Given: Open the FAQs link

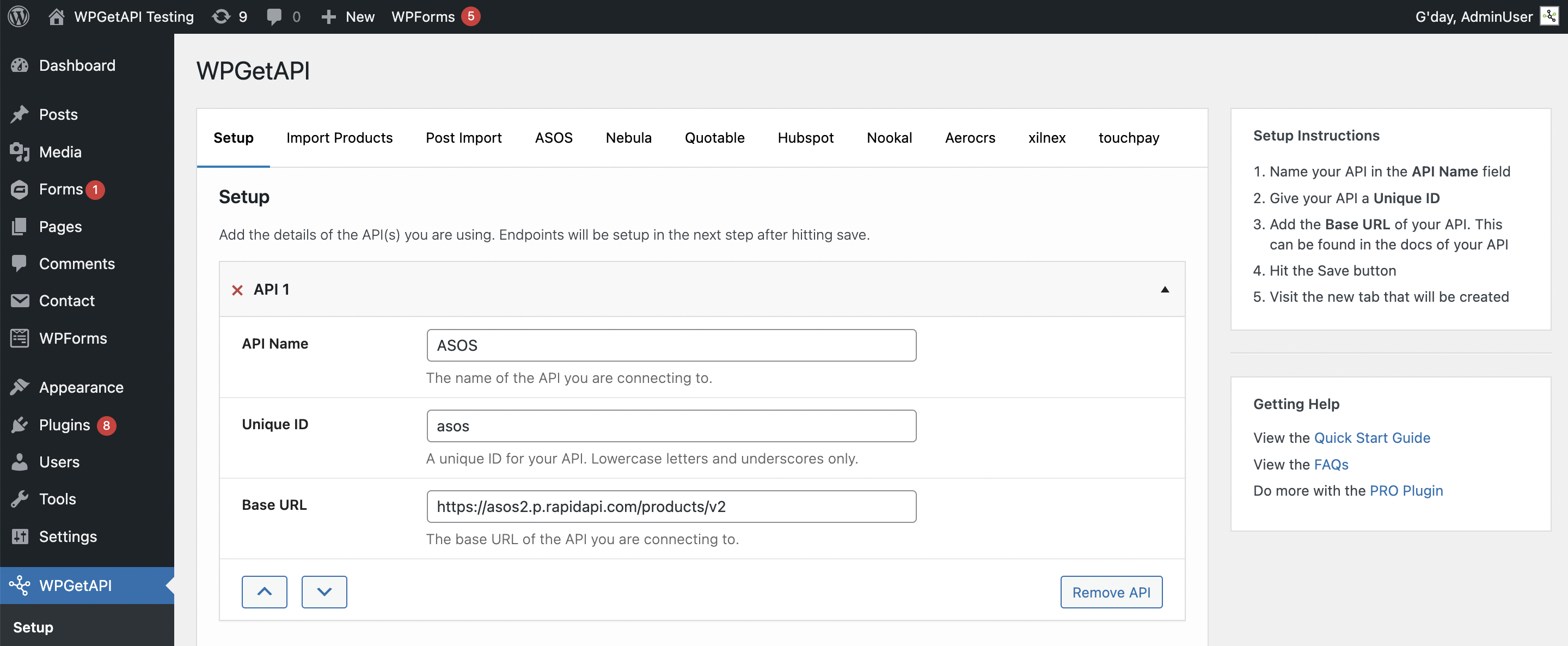Looking at the screenshot, I should pyautogui.click(x=1331, y=465).
